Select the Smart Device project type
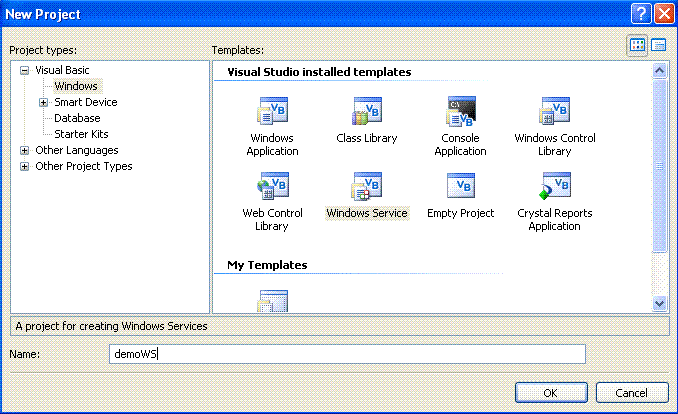The image size is (678, 414). tap(86, 102)
